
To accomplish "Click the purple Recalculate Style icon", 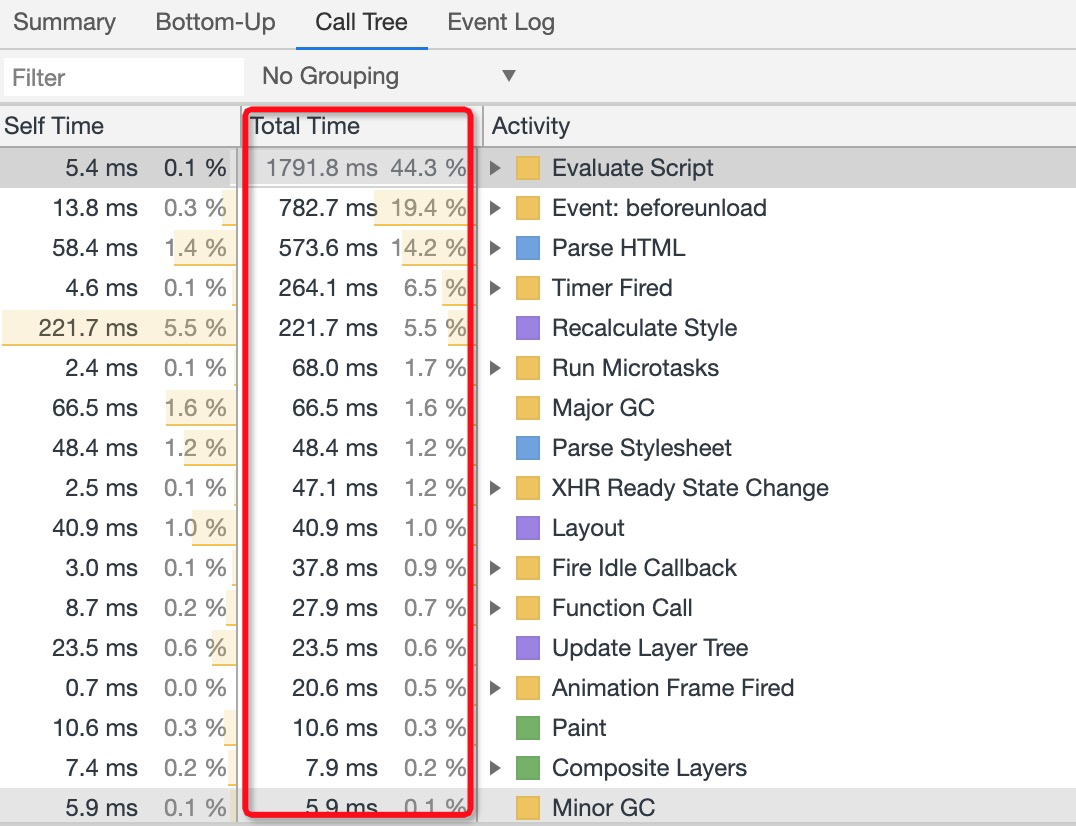I will (x=528, y=328).
